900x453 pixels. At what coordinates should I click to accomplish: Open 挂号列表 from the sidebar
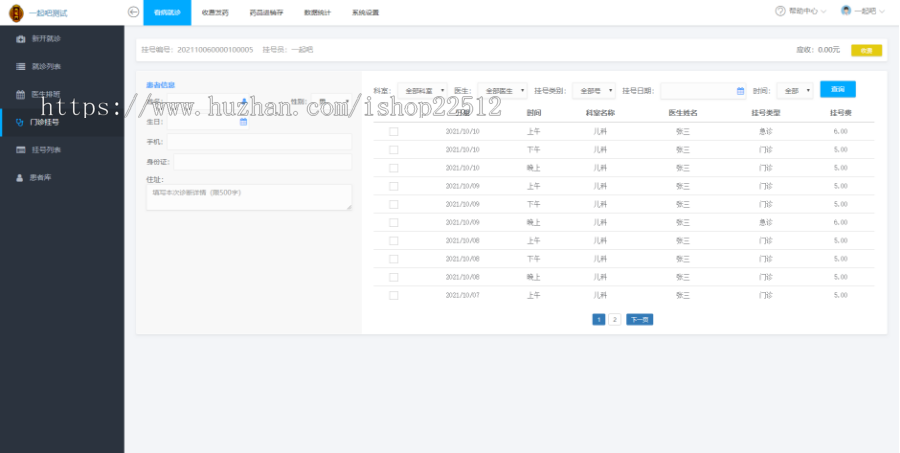click(46, 150)
